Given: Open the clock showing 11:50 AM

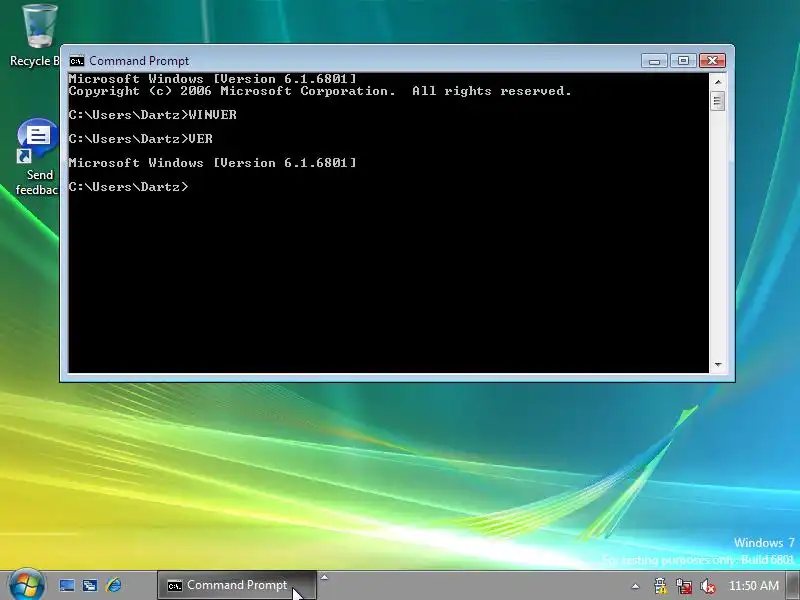Looking at the screenshot, I should [754, 585].
